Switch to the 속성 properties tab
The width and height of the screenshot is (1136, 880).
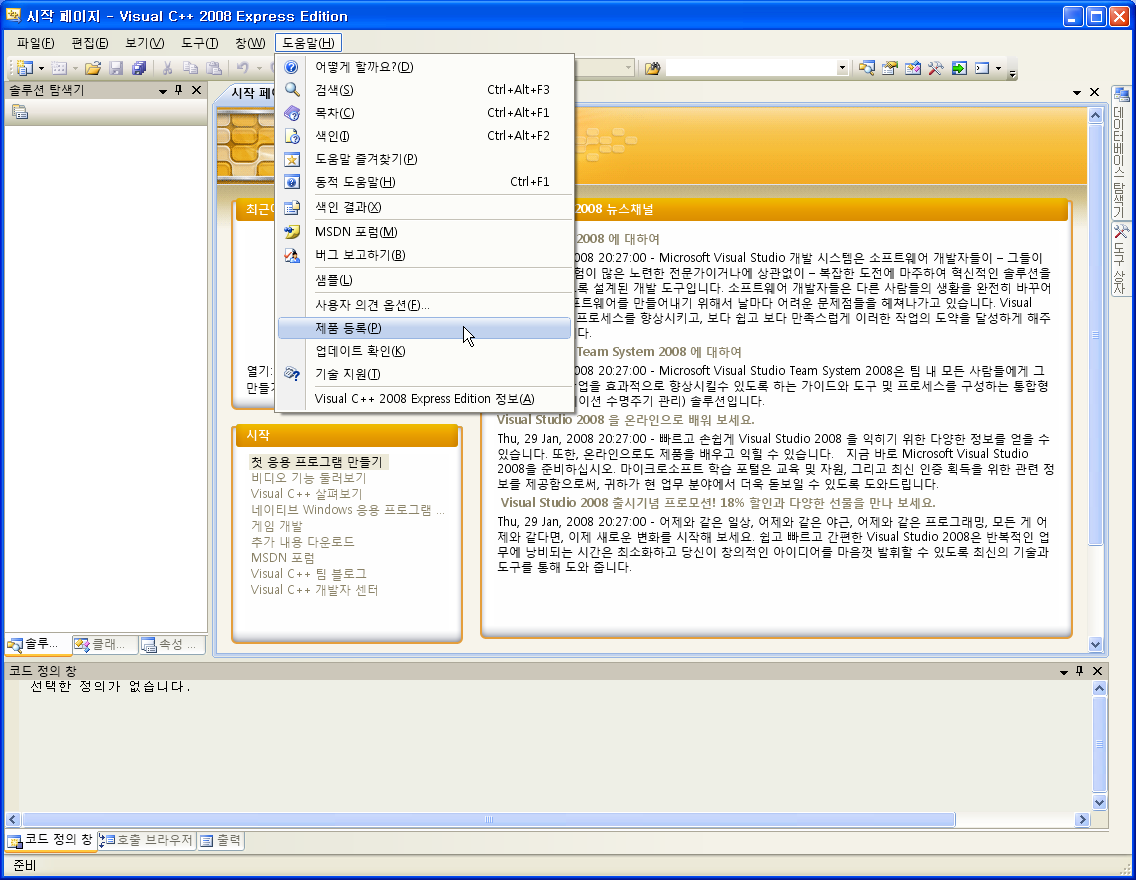click(x=172, y=644)
